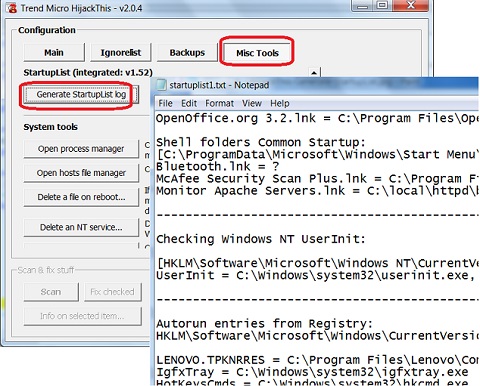Click the HijackThis app icon in title bar
This screenshot has width=480, height=386.
click(12, 7)
